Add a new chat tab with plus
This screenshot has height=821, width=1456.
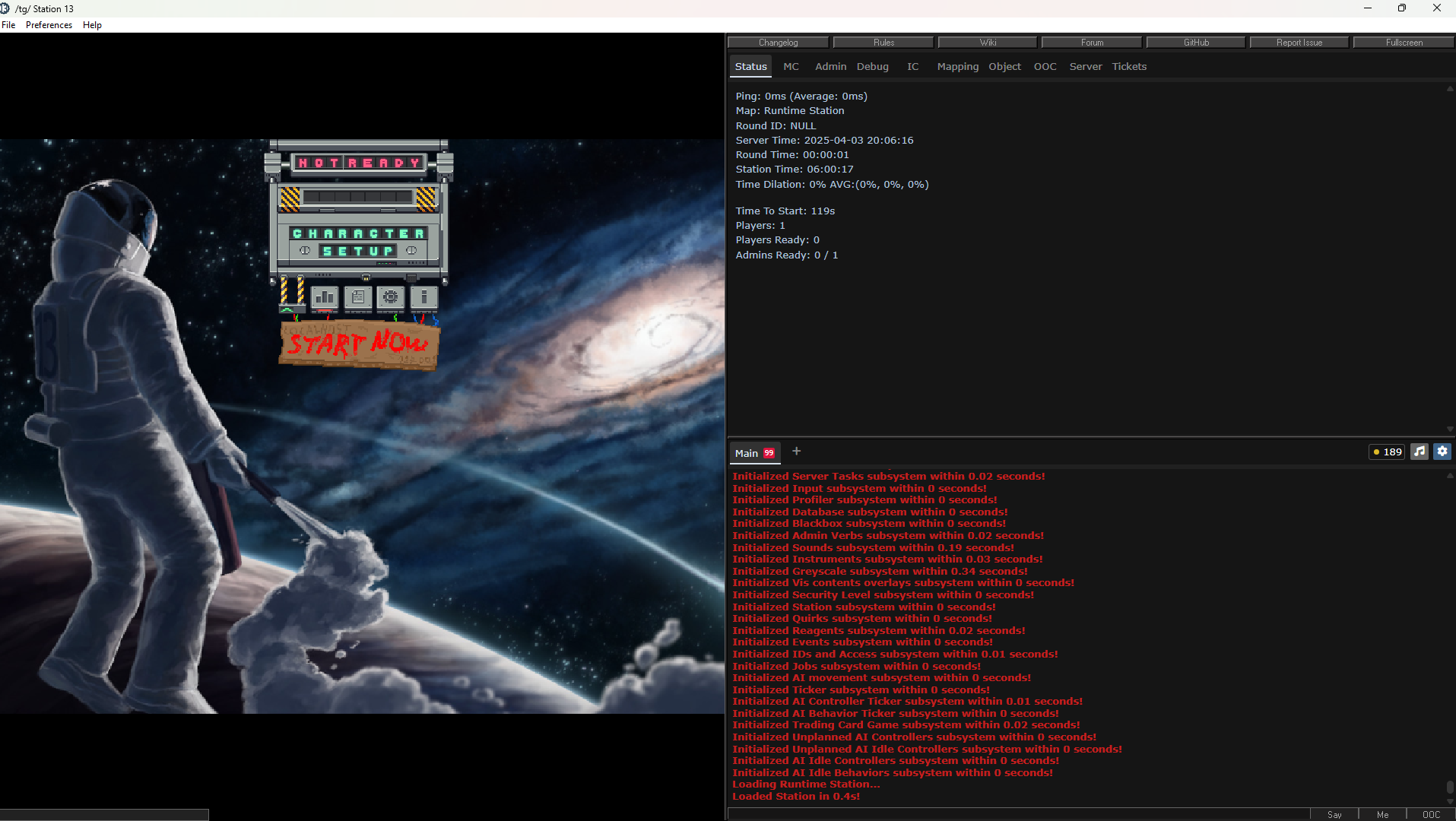(796, 452)
